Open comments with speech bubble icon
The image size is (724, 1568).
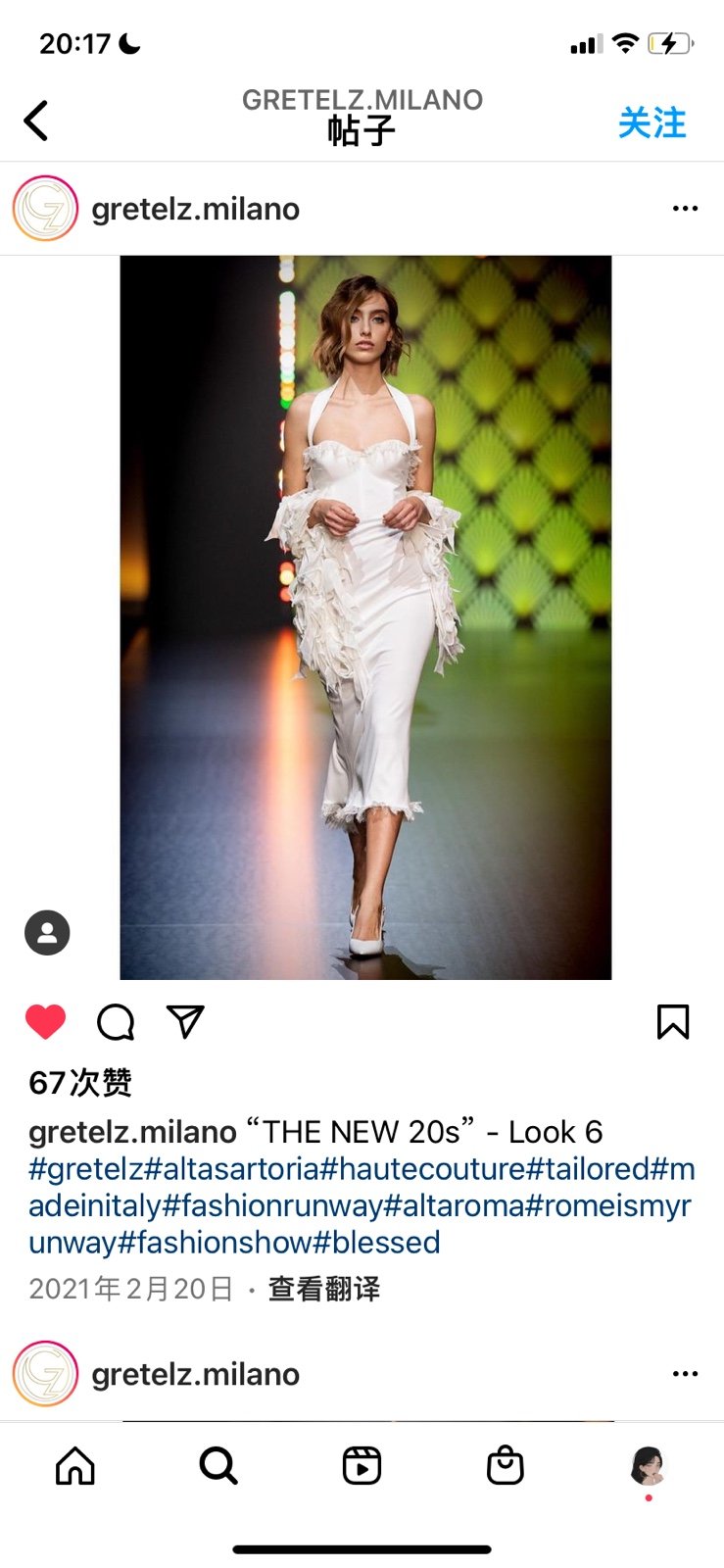coord(116,1022)
